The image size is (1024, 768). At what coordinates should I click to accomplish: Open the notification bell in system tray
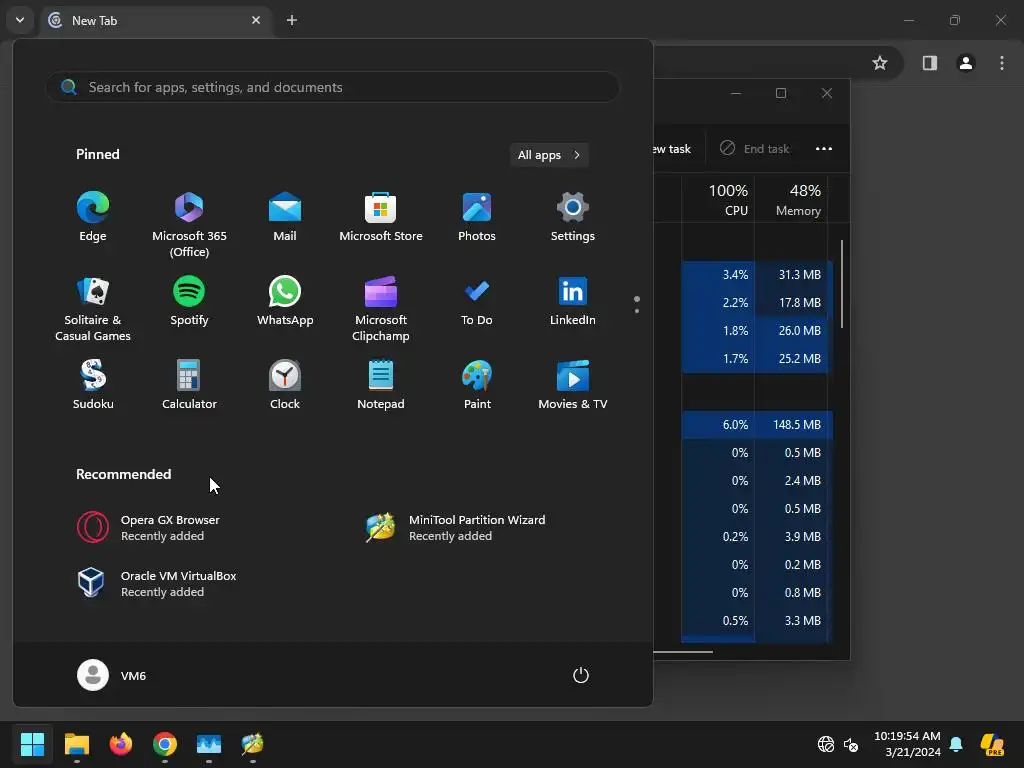click(x=956, y=744)
